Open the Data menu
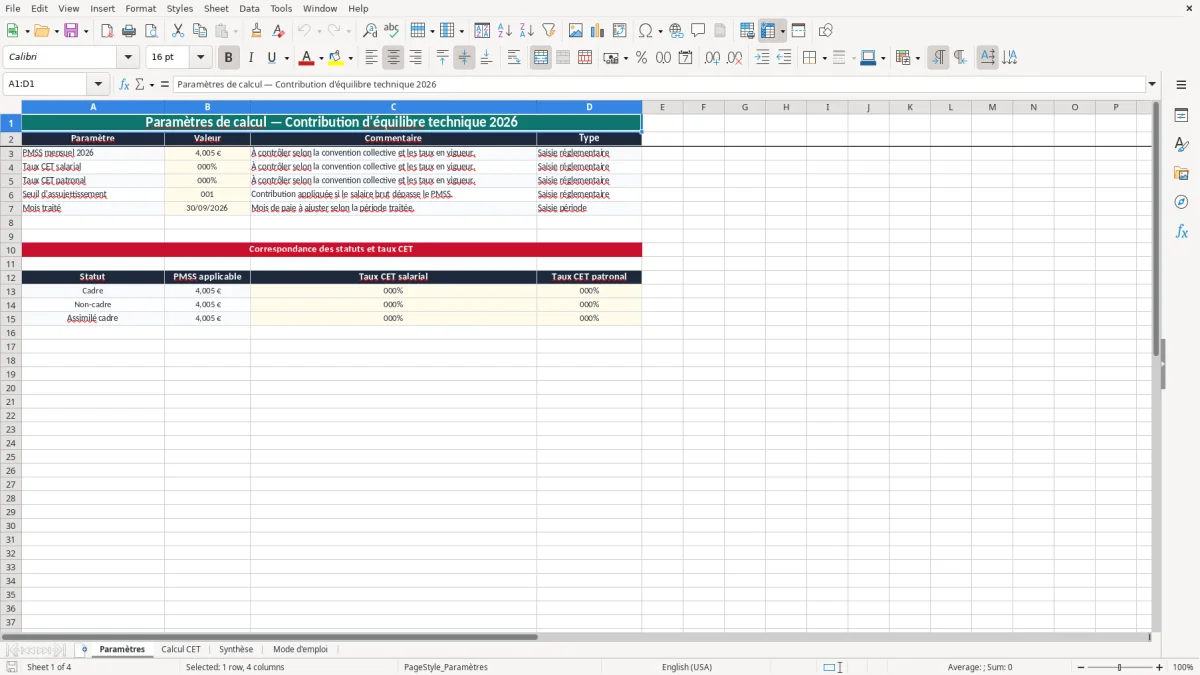The image size is (1200, 675). pyautogui.click(x=249, y=8)
